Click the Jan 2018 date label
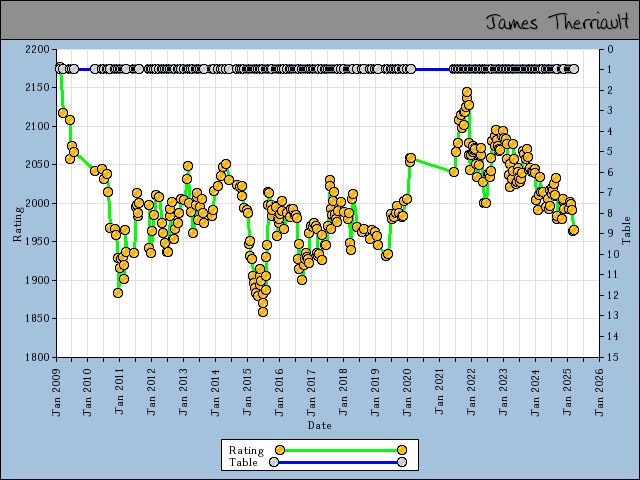 tap(343, 393)
